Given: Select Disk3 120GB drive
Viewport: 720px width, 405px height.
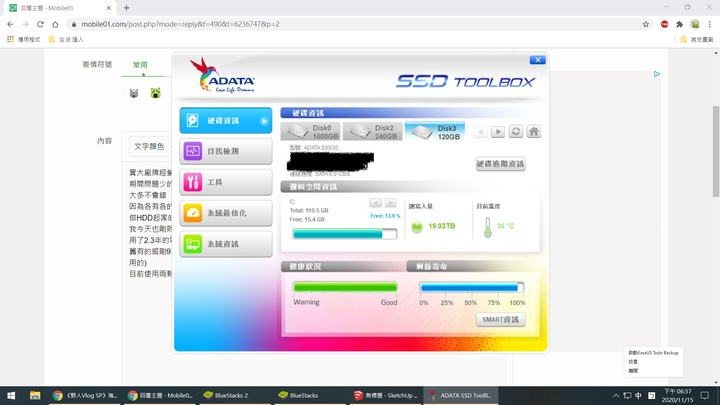Looking at the screenshot, I should (435, 132).
